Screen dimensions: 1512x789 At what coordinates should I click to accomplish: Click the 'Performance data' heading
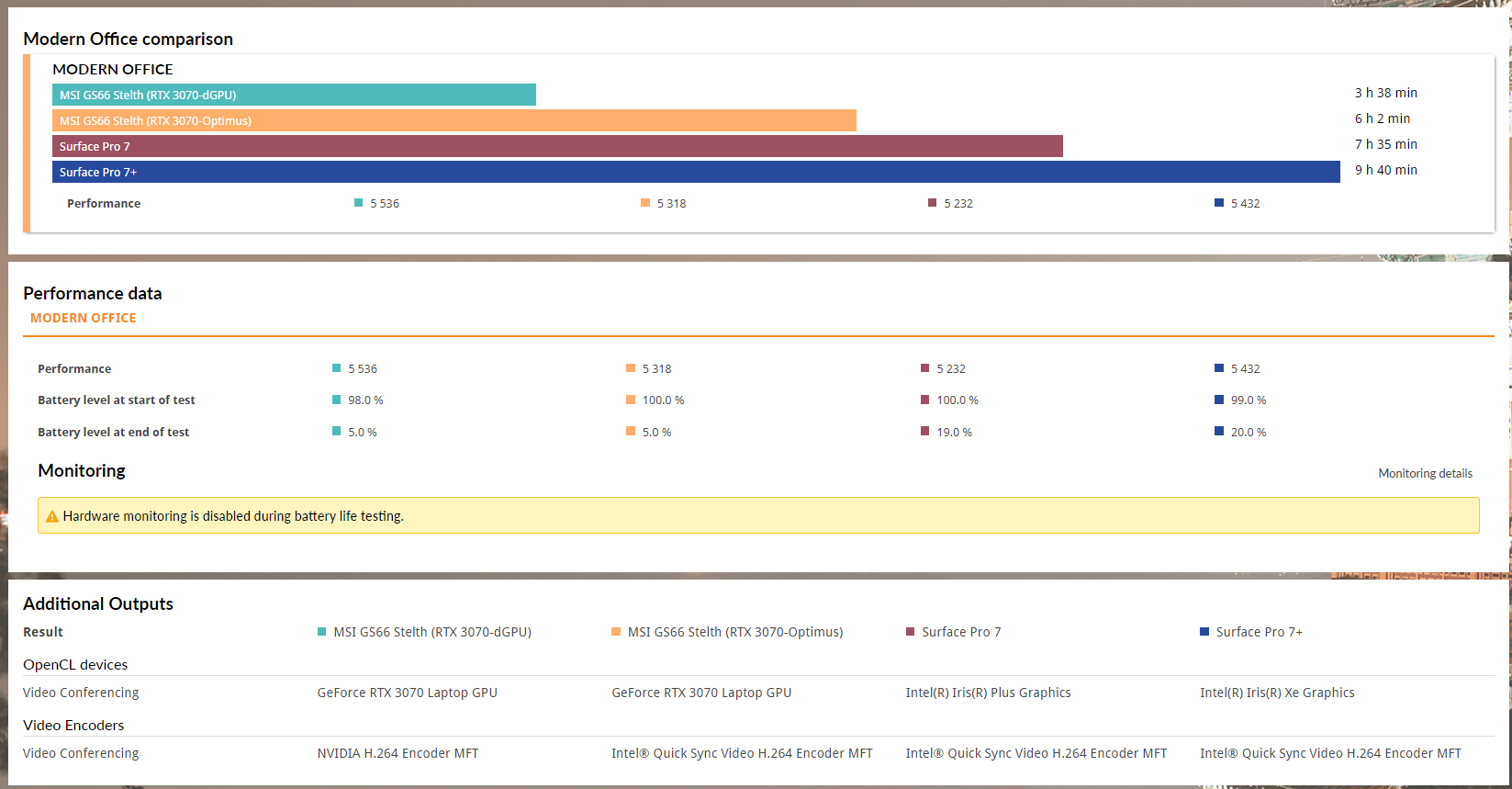click(93, 293)
